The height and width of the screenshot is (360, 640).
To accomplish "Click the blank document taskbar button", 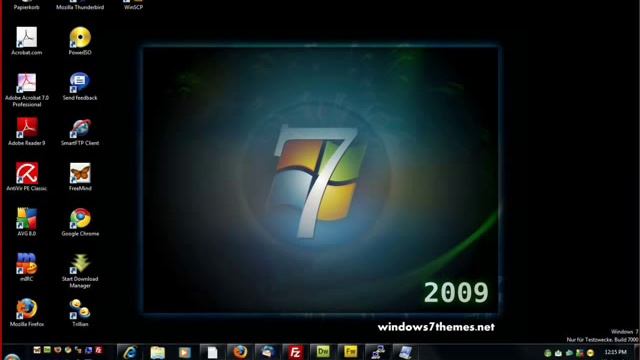I will (x=212, y=352).
